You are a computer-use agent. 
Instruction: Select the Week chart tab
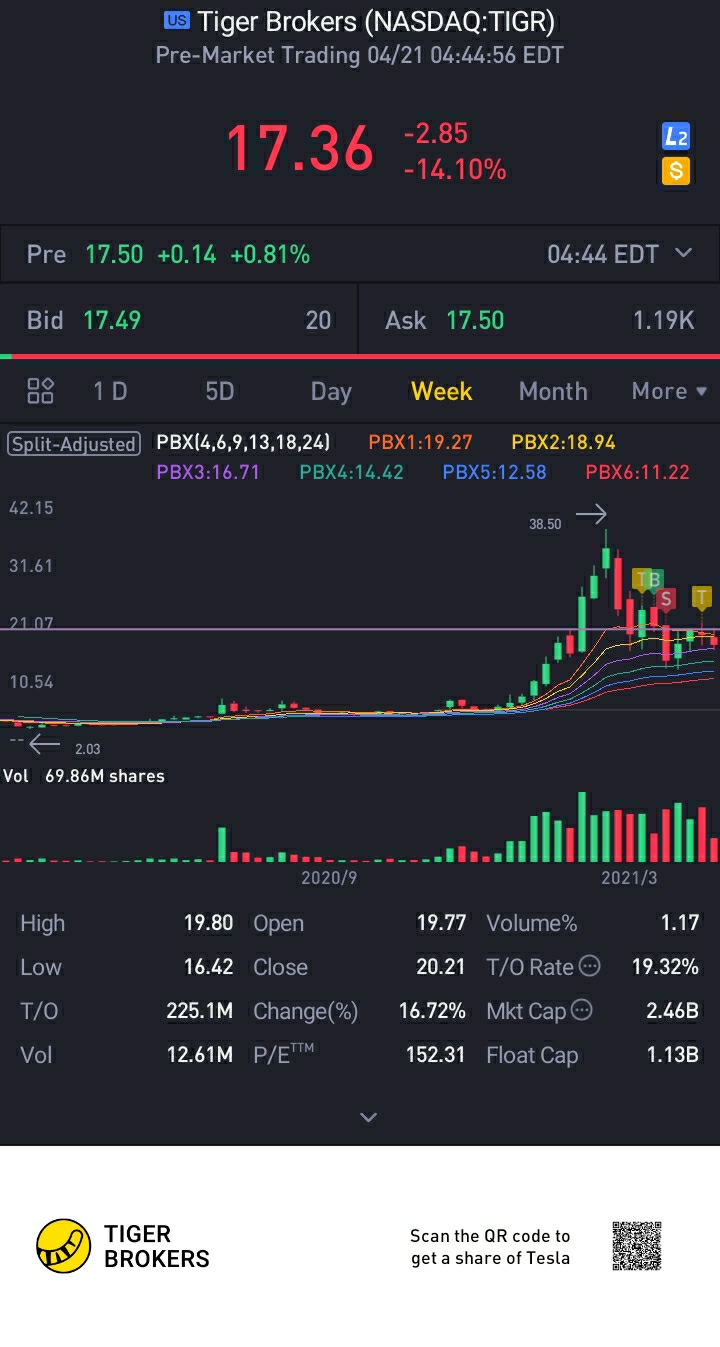(x=441, y=391)
